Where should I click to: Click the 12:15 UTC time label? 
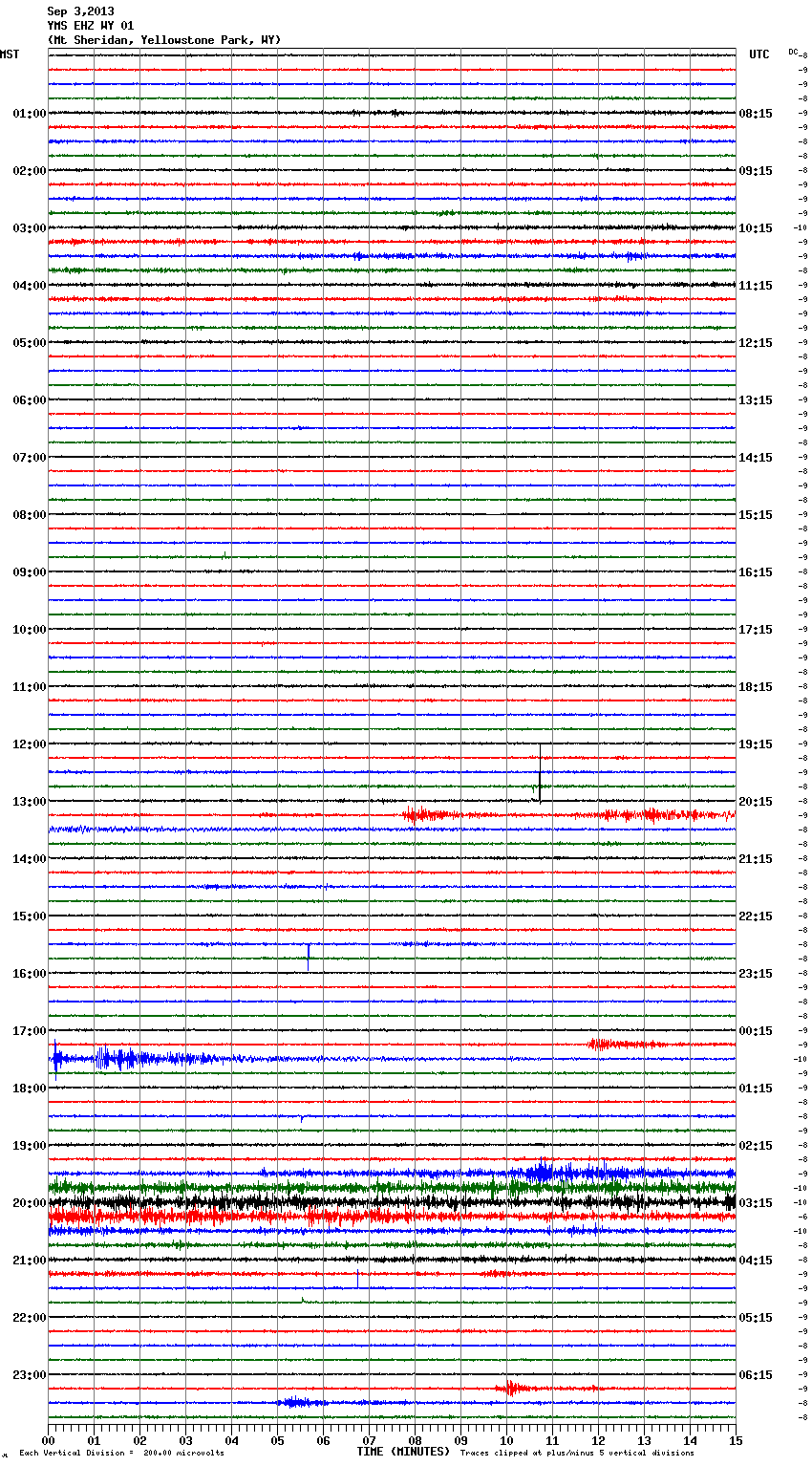click(756, 343)
